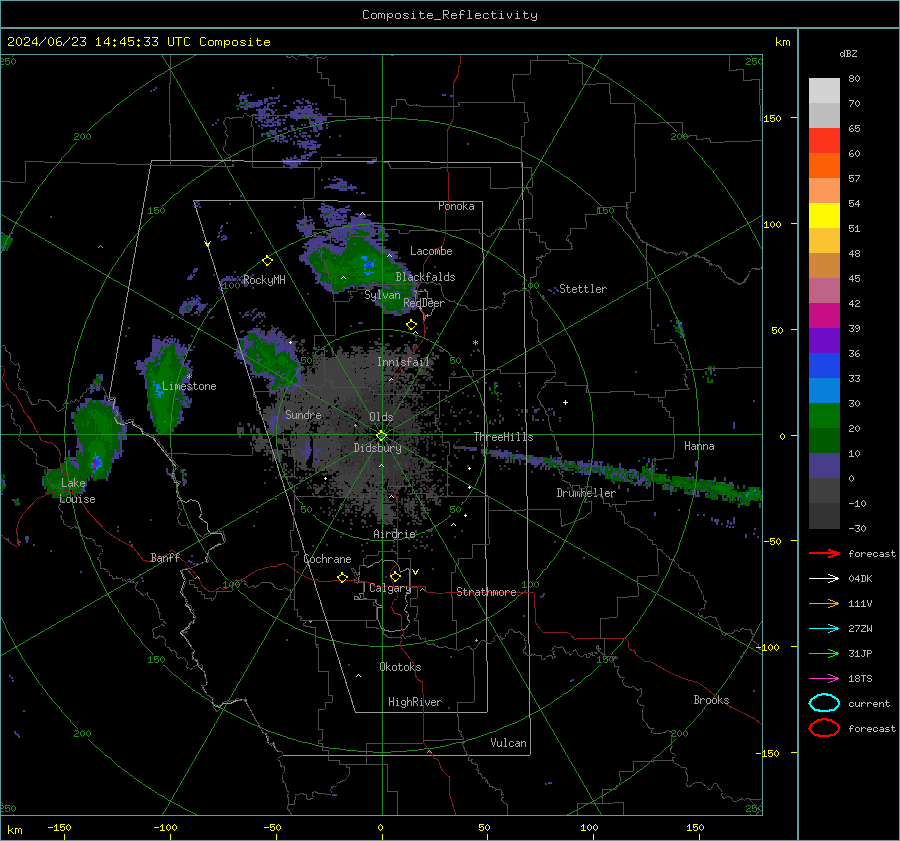
Task: Select the purple 36–39 dBZ swatch
Action: coord(824,340)
